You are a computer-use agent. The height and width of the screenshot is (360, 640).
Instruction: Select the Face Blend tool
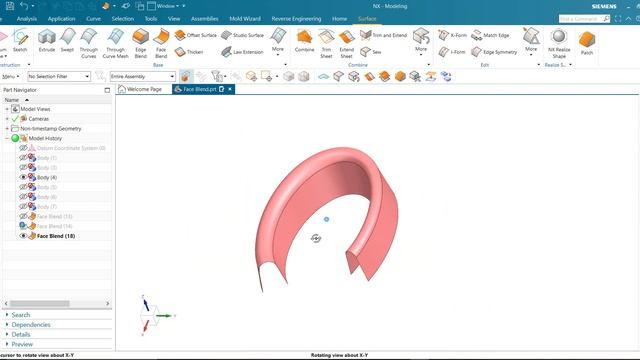(x=161, y=43)
